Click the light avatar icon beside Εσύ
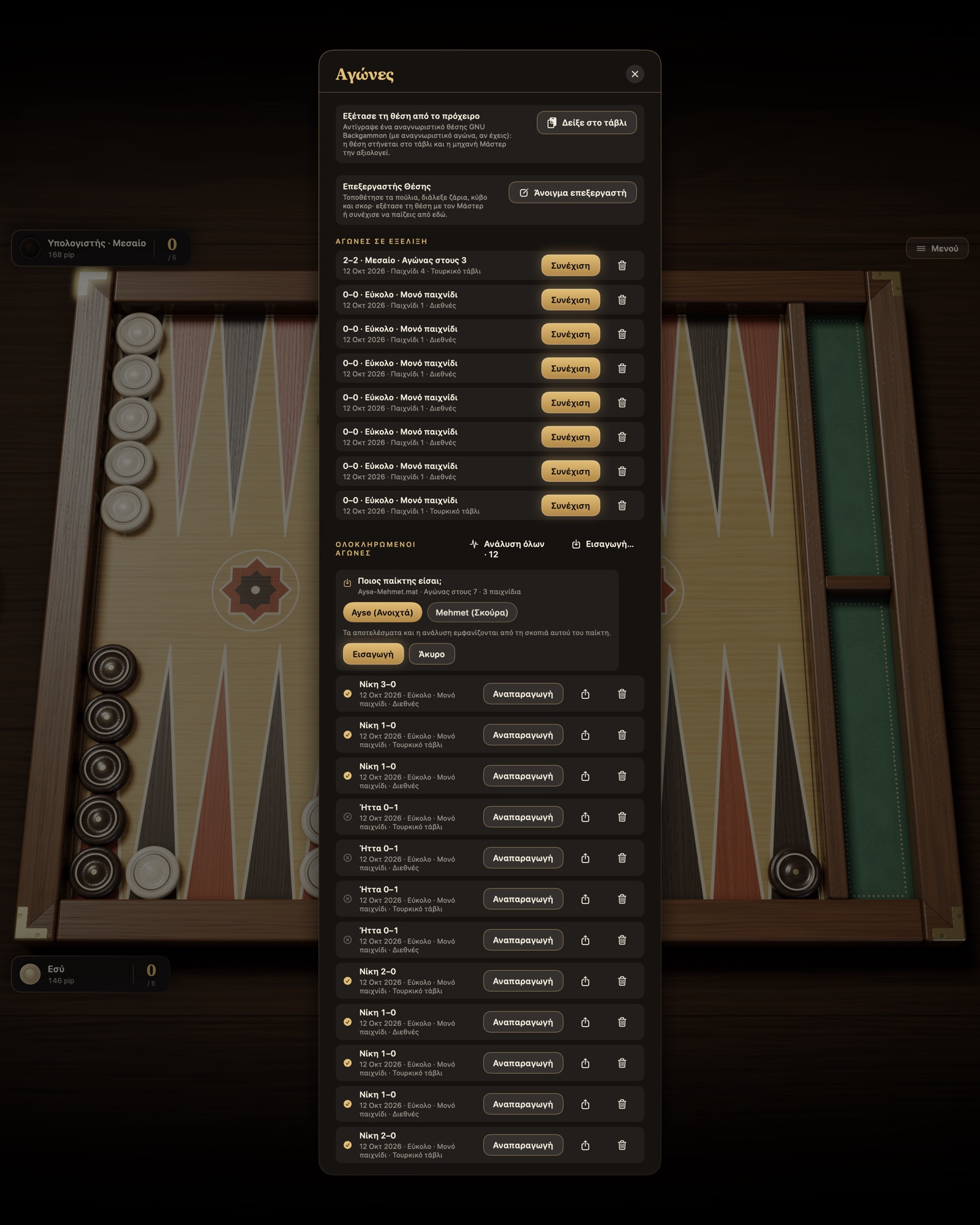 click(x=30, y=974)
